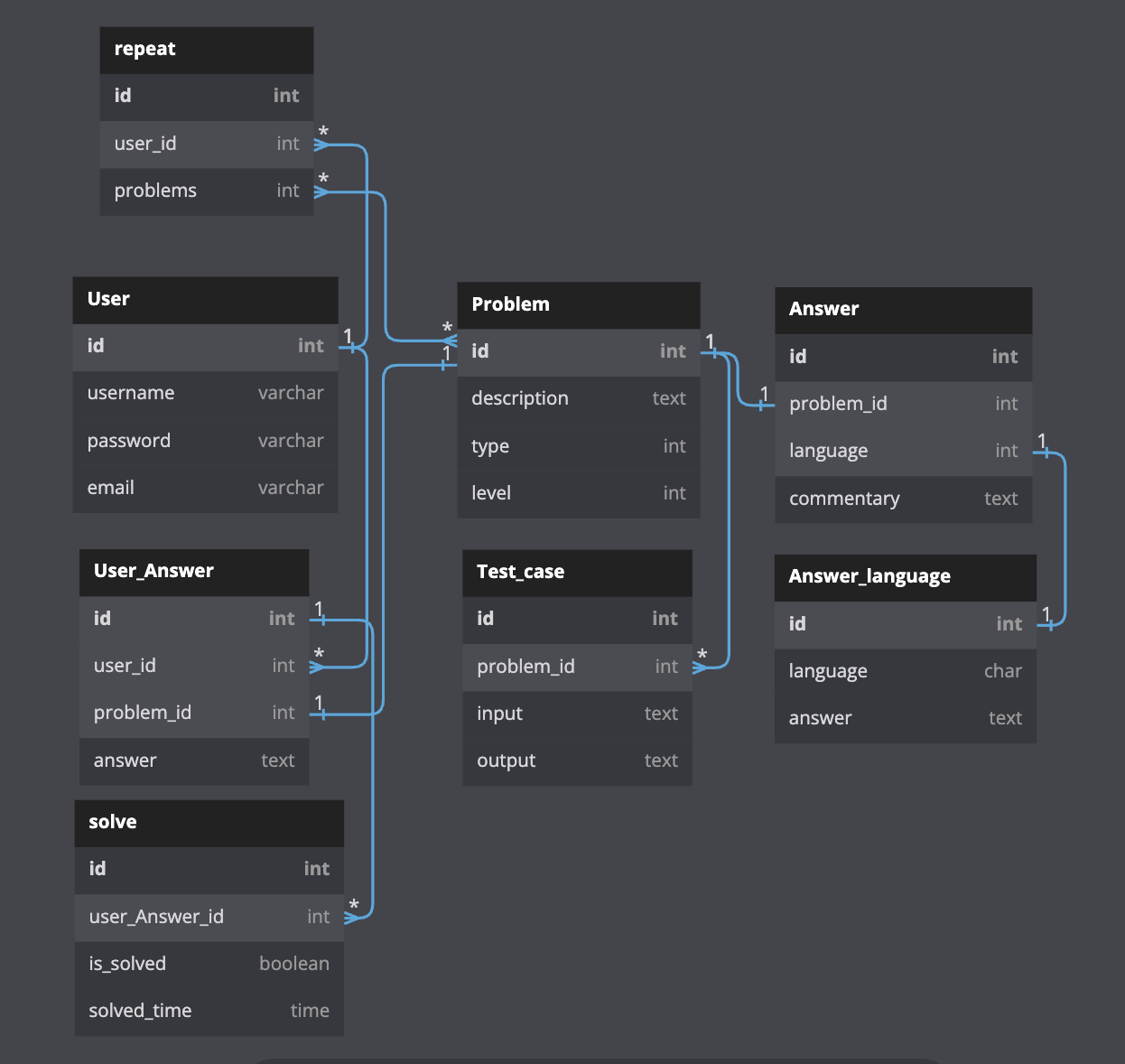Image resolution: width=1125 pixels, height=1064 pixels.
Task: Select the username varchar field
Action: click(205, 394)
